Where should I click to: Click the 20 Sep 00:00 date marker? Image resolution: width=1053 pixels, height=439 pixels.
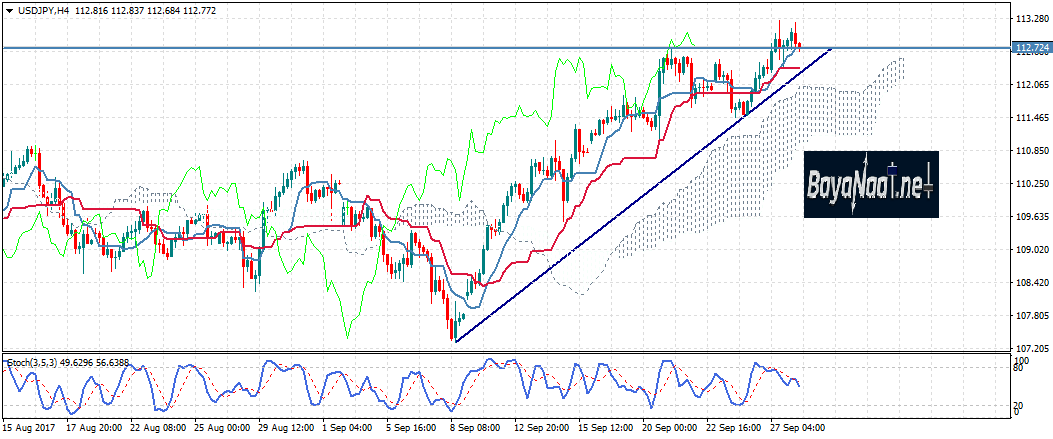tap(668, 428)
